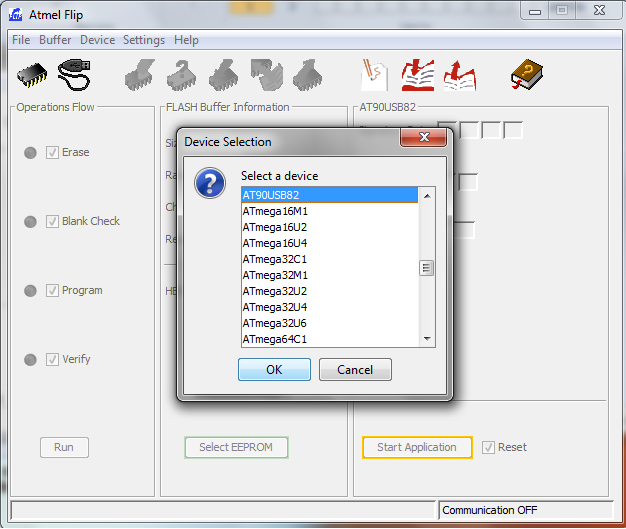Image resolution: width=626 pixels, height=529 pixels.
Task: Cancel the Device Selection dialog
Action: pos(355,369)
